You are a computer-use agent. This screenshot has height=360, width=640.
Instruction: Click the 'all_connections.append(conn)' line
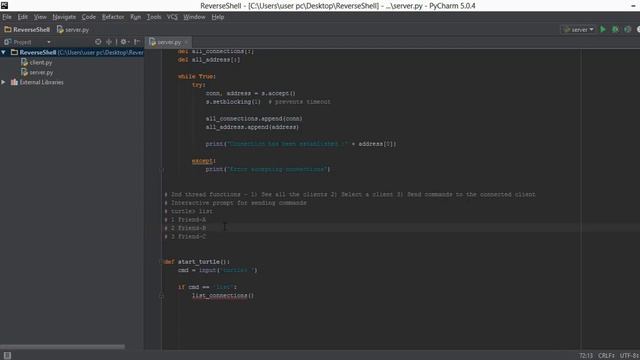click(x=254, y=119)
